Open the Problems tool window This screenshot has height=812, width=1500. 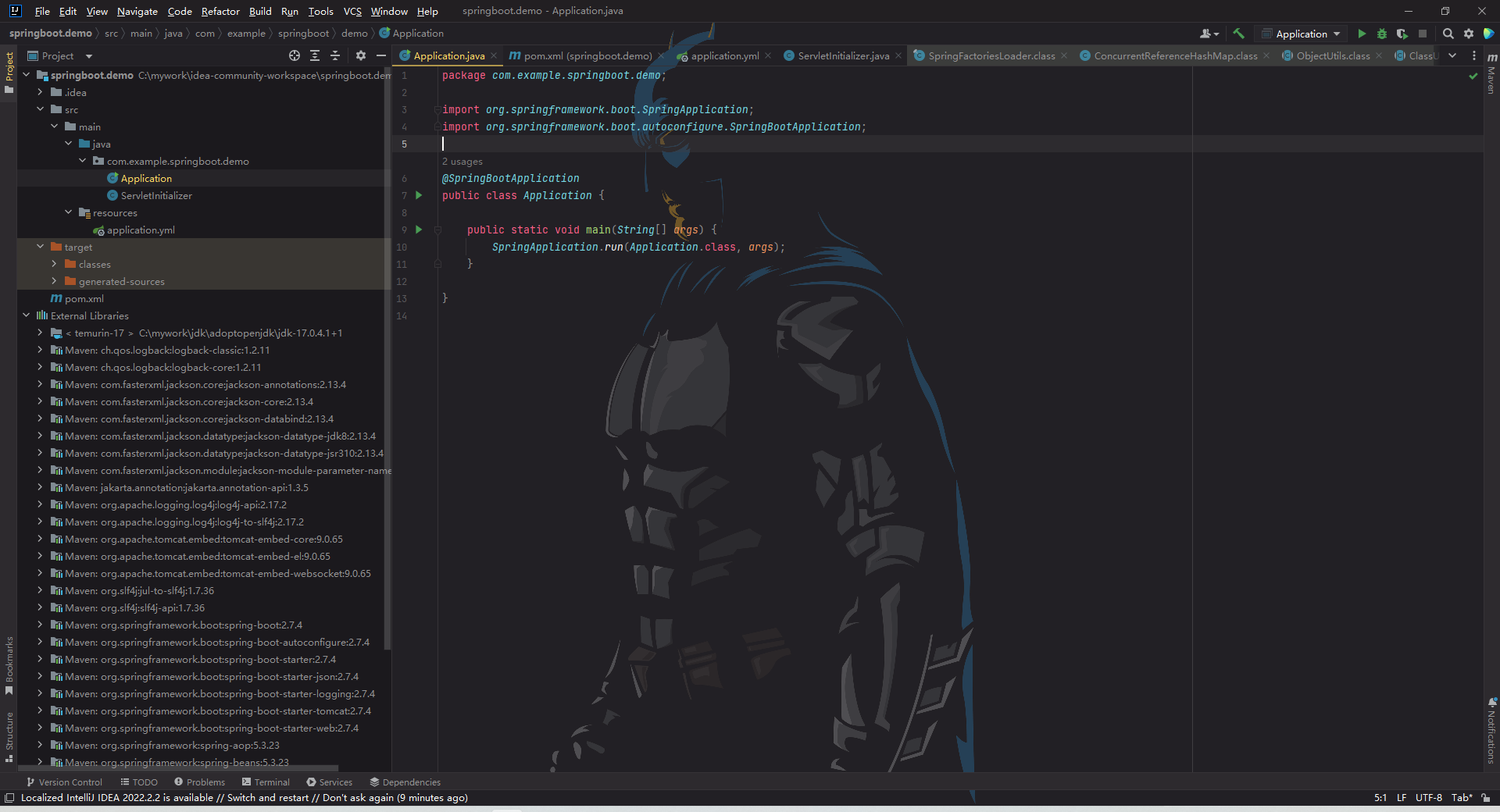coord(199,782)
